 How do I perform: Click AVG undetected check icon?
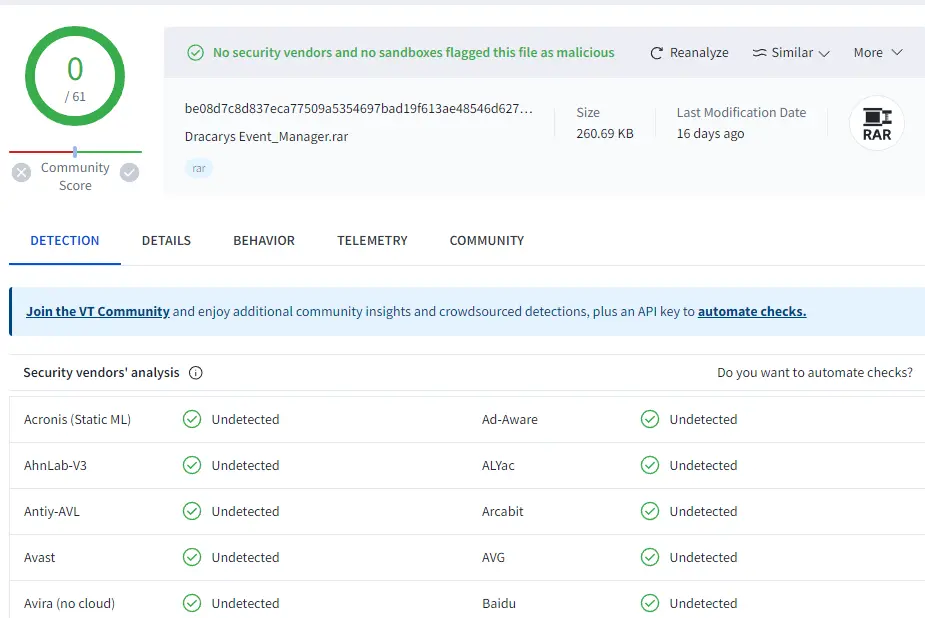pos(650,557)
